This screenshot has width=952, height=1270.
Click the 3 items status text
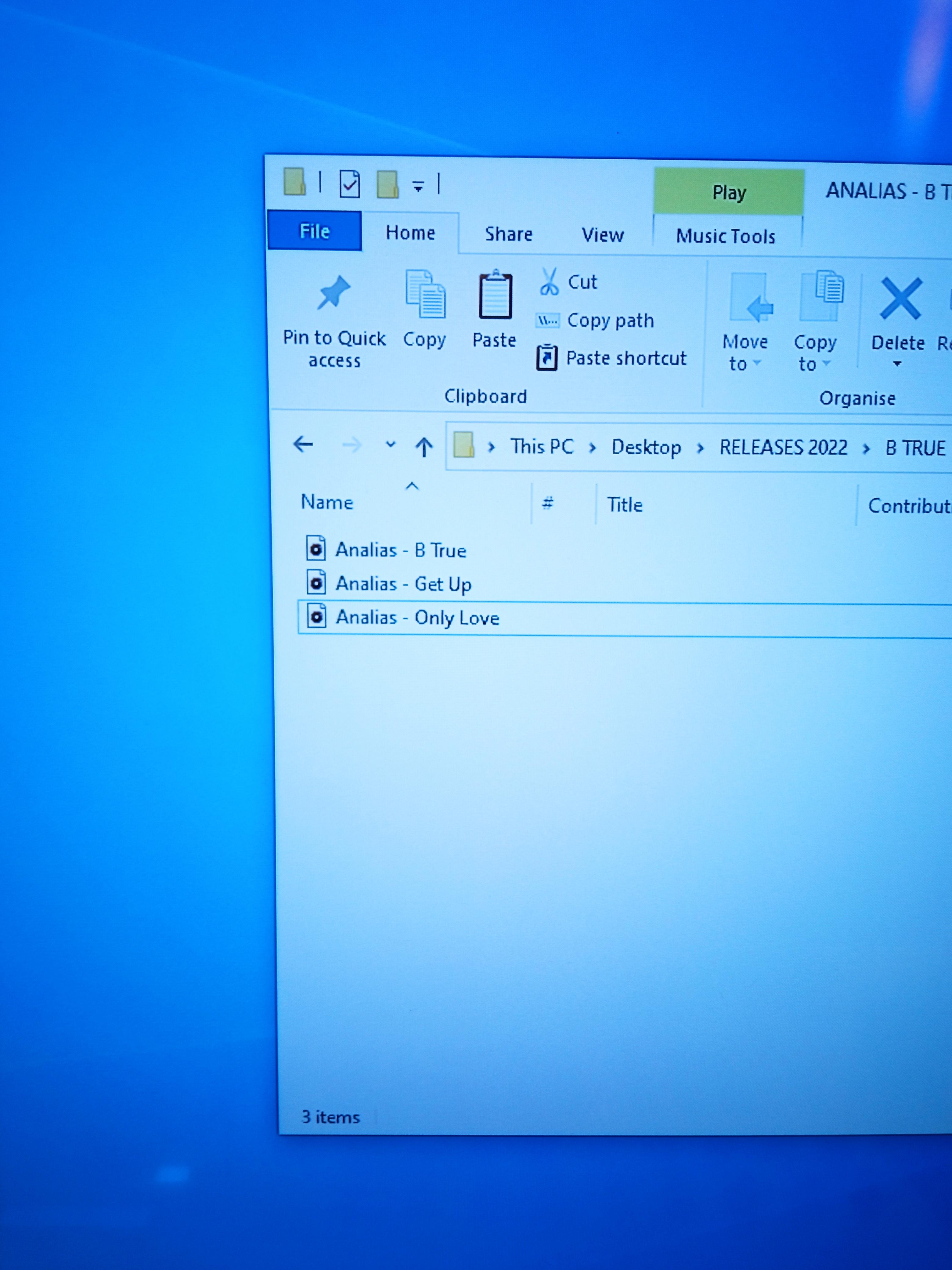click(330, 1117)
